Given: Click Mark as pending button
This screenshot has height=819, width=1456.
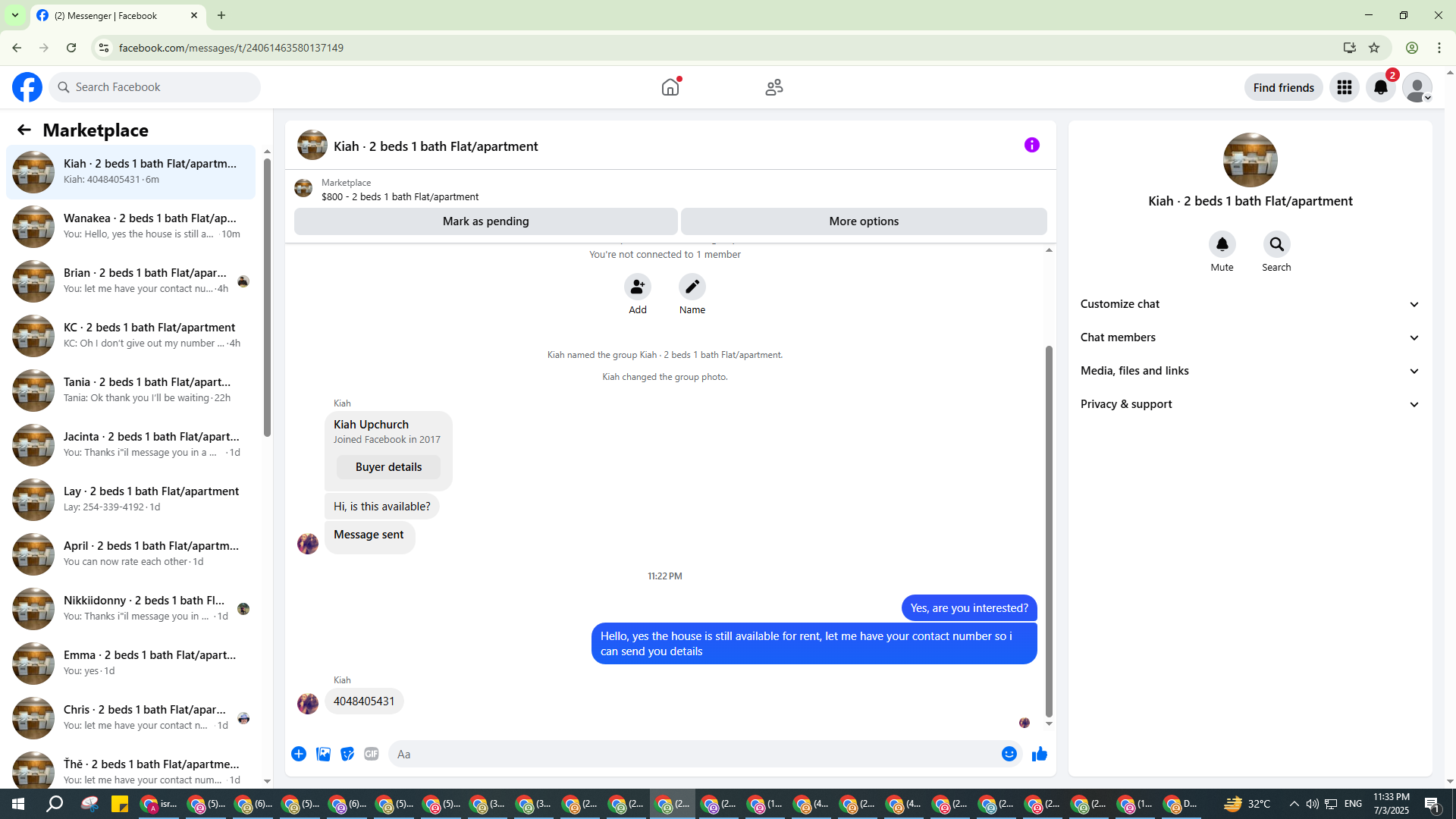Looking at the screenshot, I should [x=485, y=221].
